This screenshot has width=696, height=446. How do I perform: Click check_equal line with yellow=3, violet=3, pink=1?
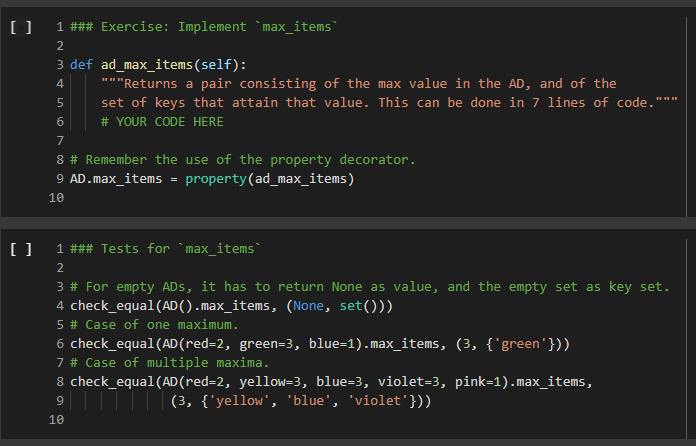[x=331, y=382]
